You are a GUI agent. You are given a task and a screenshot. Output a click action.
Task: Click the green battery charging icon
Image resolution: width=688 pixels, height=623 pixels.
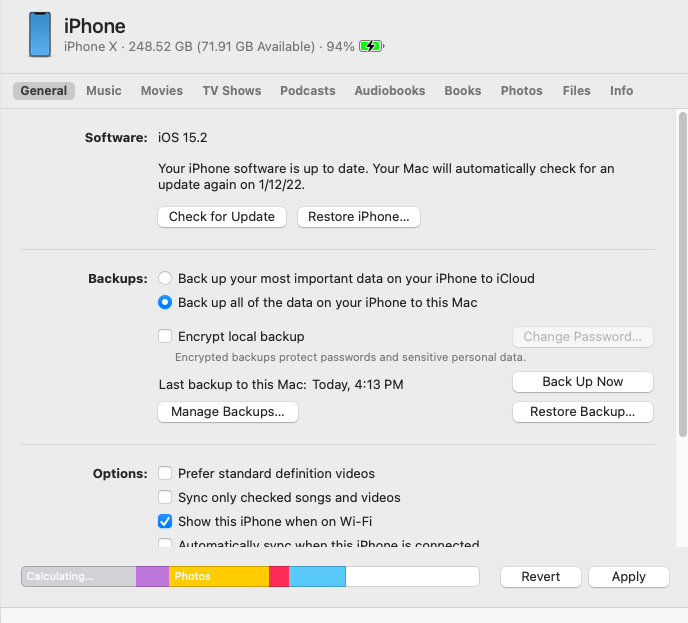(x=371, y=46)
